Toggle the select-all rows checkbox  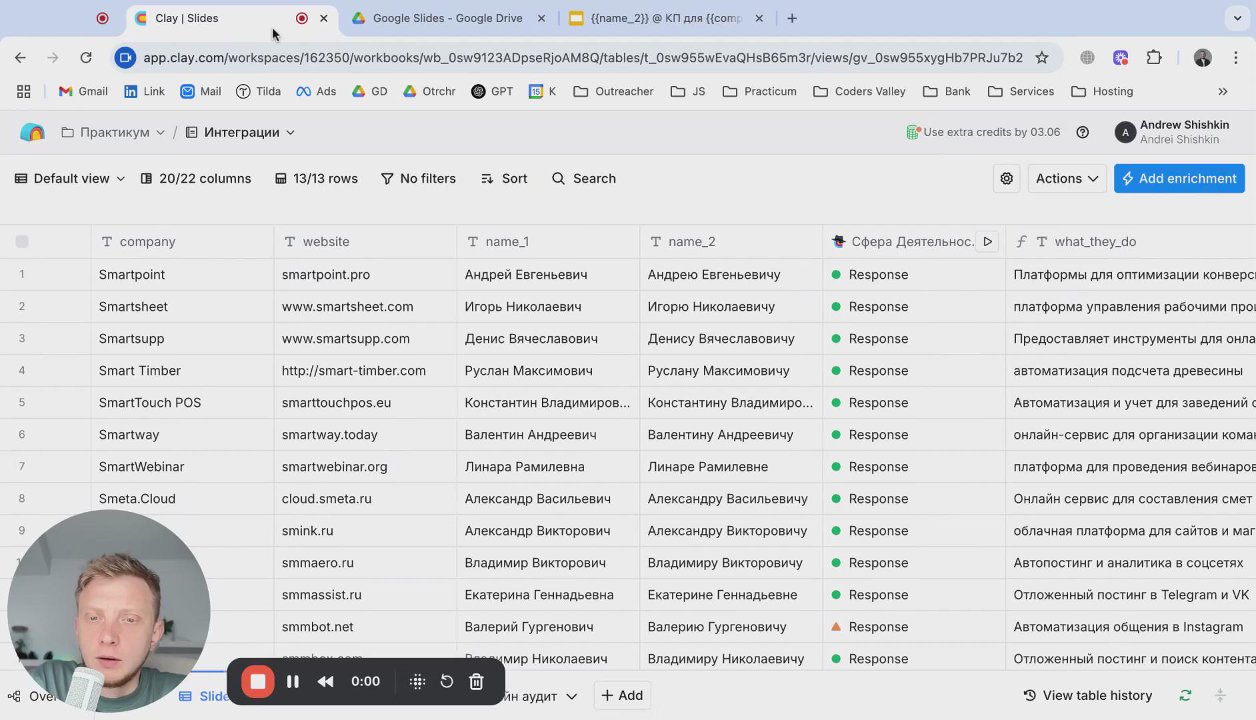pos(22,241)
